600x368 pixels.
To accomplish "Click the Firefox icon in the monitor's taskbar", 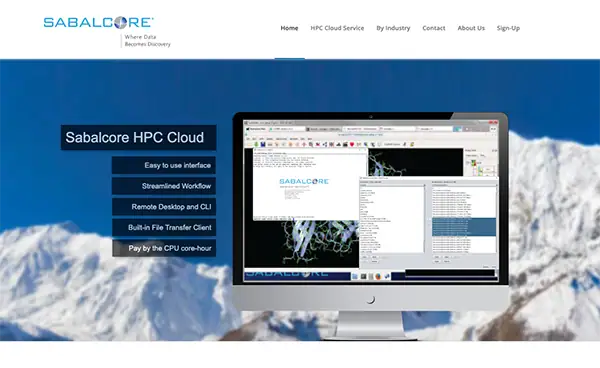I will (378, 276).
